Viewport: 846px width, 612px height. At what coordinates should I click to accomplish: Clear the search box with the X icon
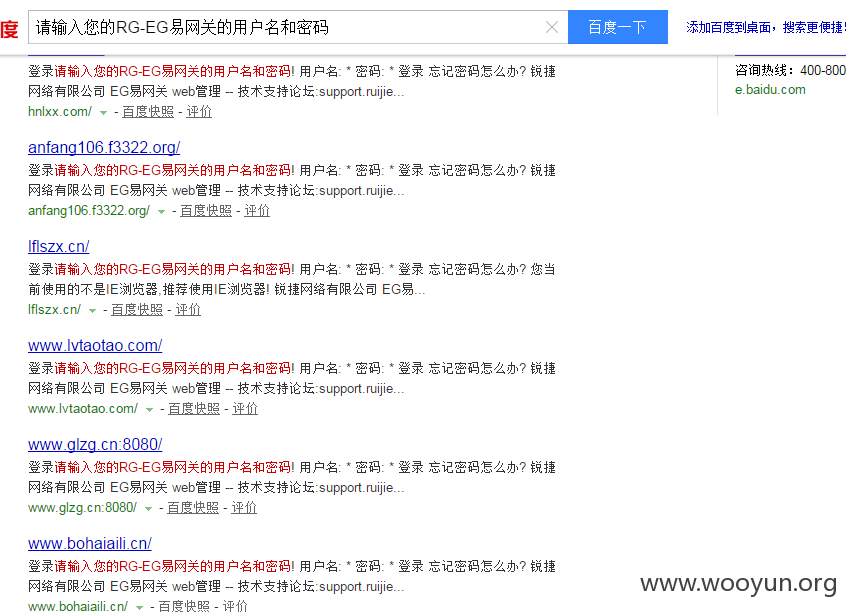[551, 27]
